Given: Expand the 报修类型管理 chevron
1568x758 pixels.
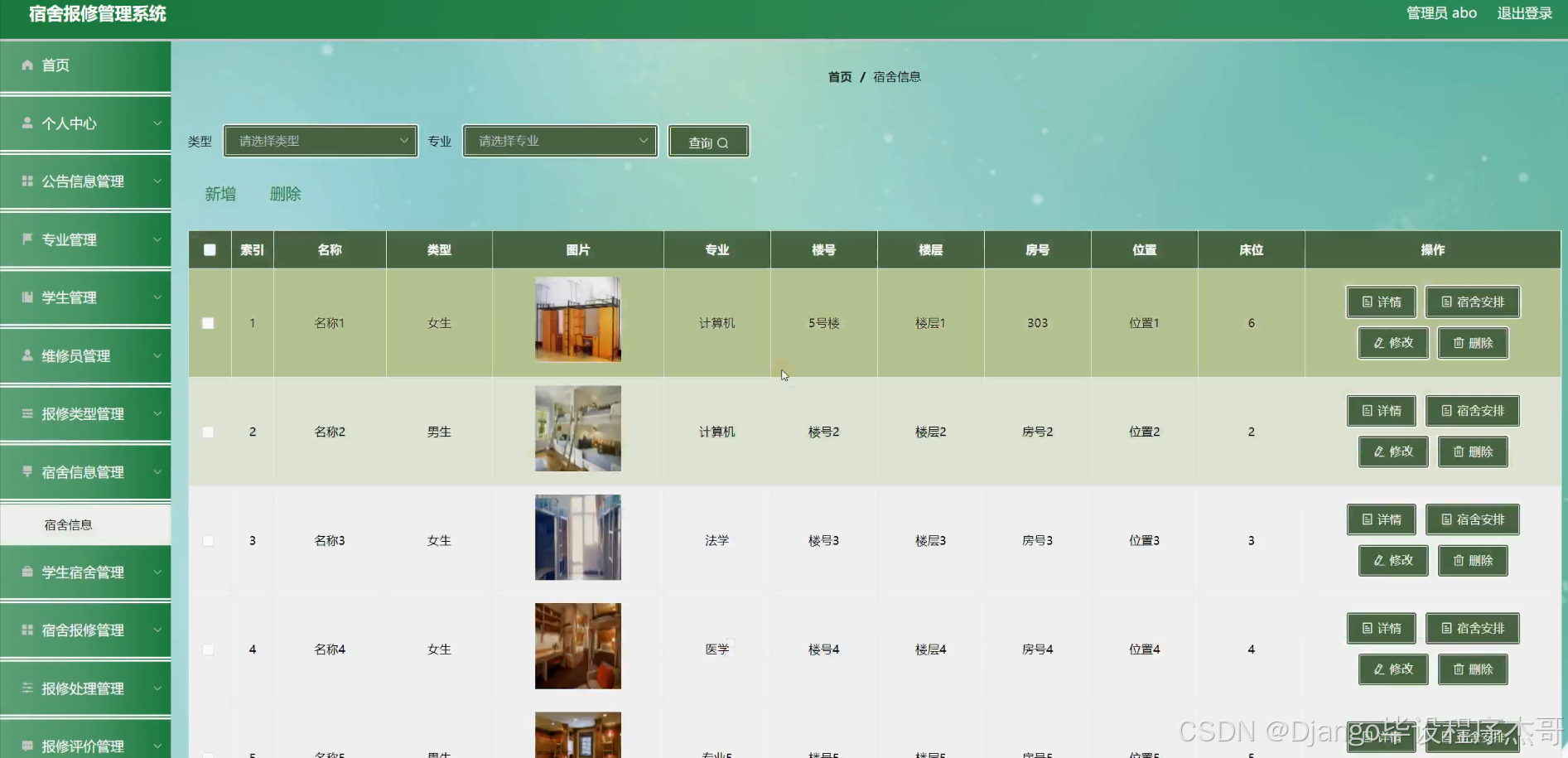Looking at the screenshot, I should (157, 413).
